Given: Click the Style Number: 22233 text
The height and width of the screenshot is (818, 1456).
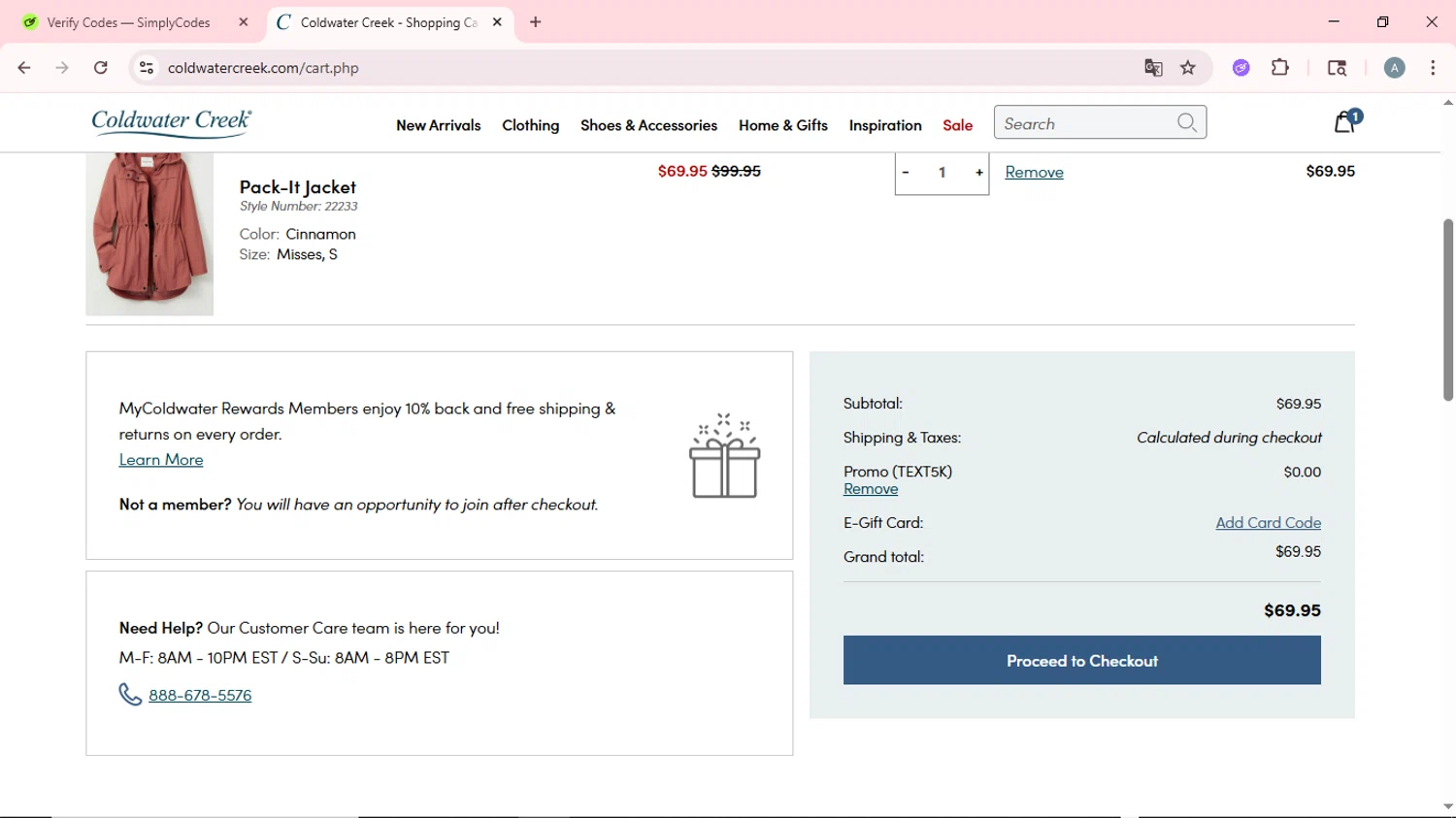Looking at the screenshot, I should click(x=299, y=206).
